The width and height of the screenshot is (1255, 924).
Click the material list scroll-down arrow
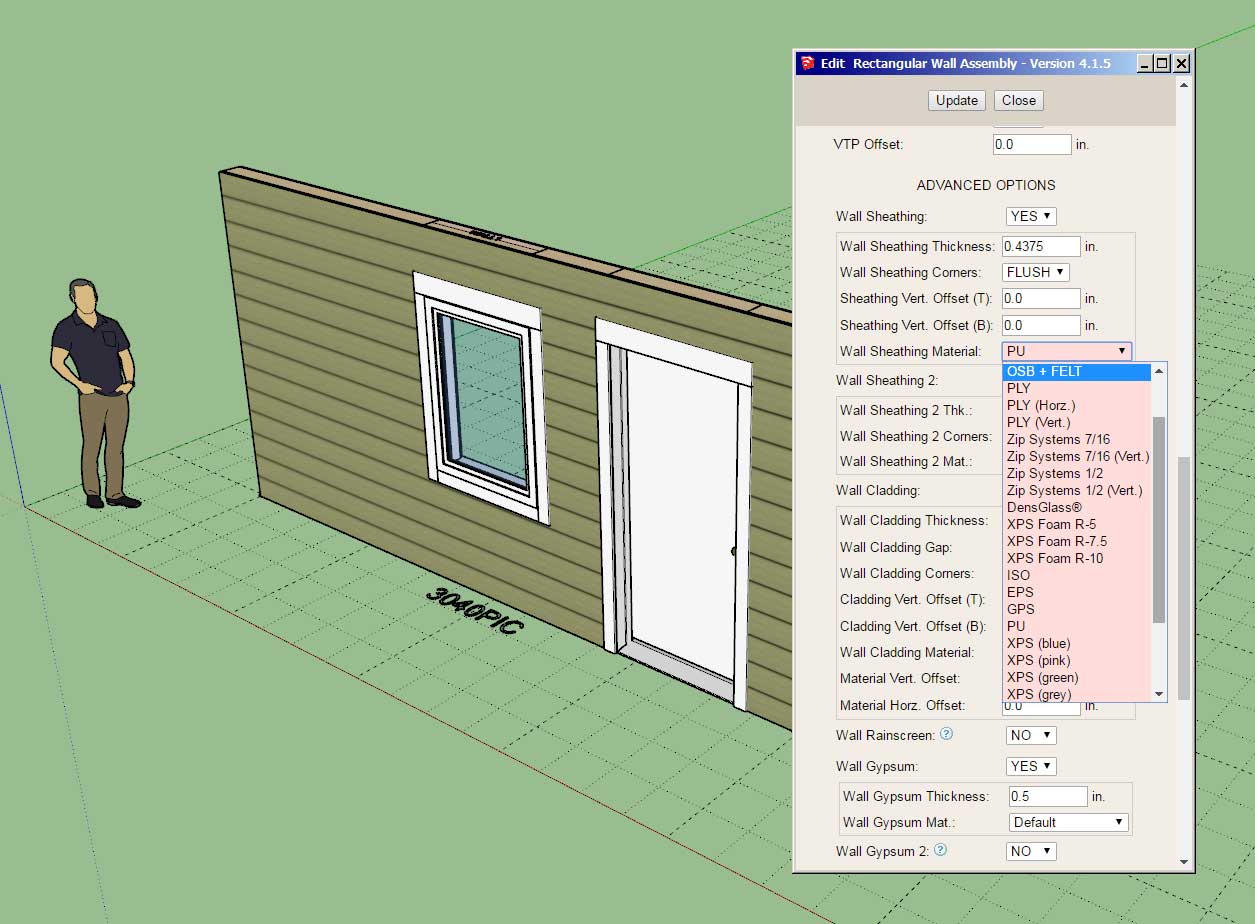1159,694
